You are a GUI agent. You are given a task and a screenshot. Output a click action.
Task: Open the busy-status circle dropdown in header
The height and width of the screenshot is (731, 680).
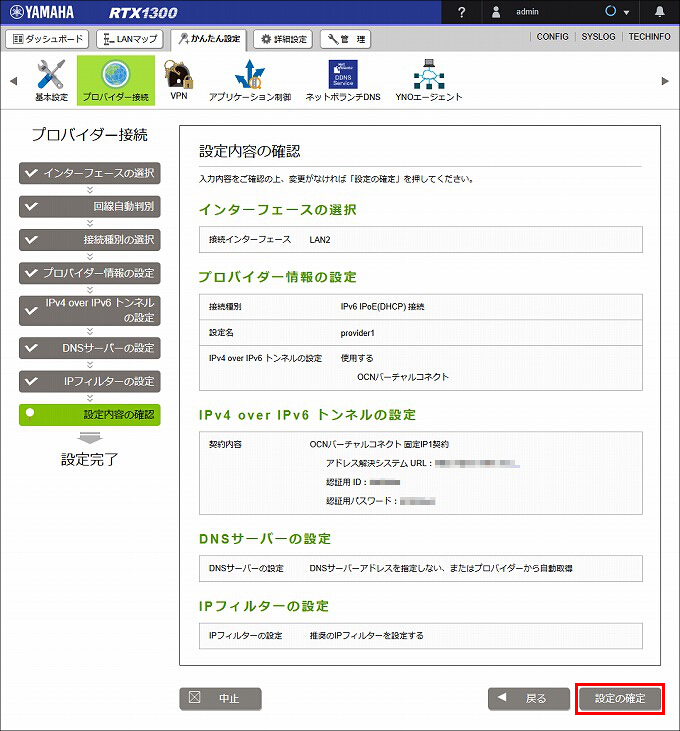click(x=617, y=12)
